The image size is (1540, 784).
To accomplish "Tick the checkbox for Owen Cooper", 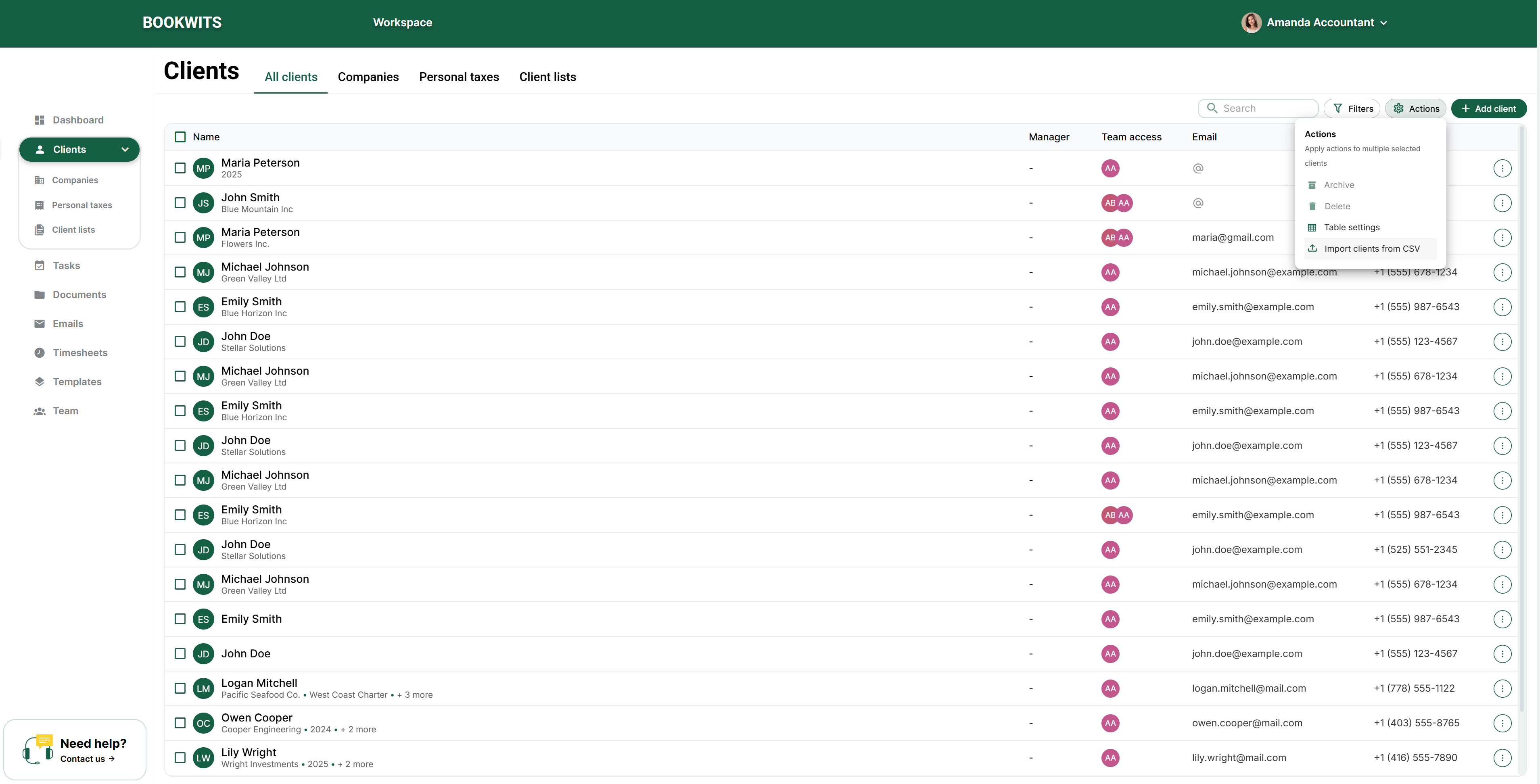I will (180, 723).
